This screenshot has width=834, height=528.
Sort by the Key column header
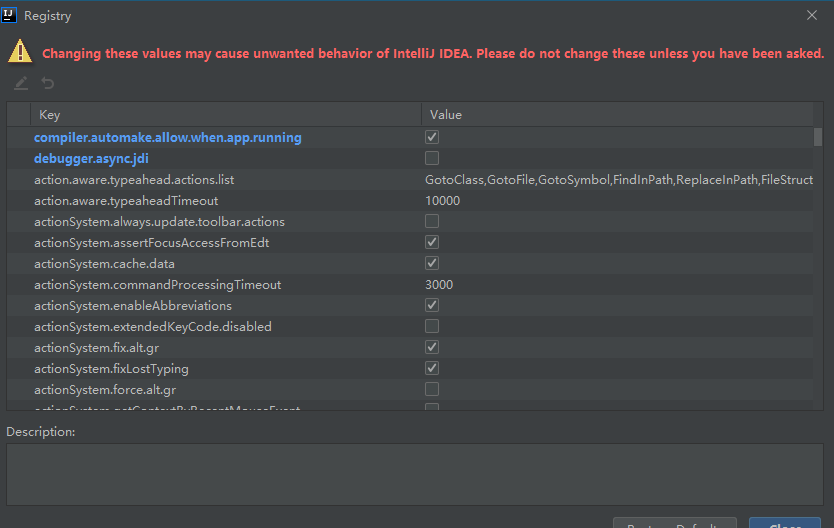[x=226, y=115]
